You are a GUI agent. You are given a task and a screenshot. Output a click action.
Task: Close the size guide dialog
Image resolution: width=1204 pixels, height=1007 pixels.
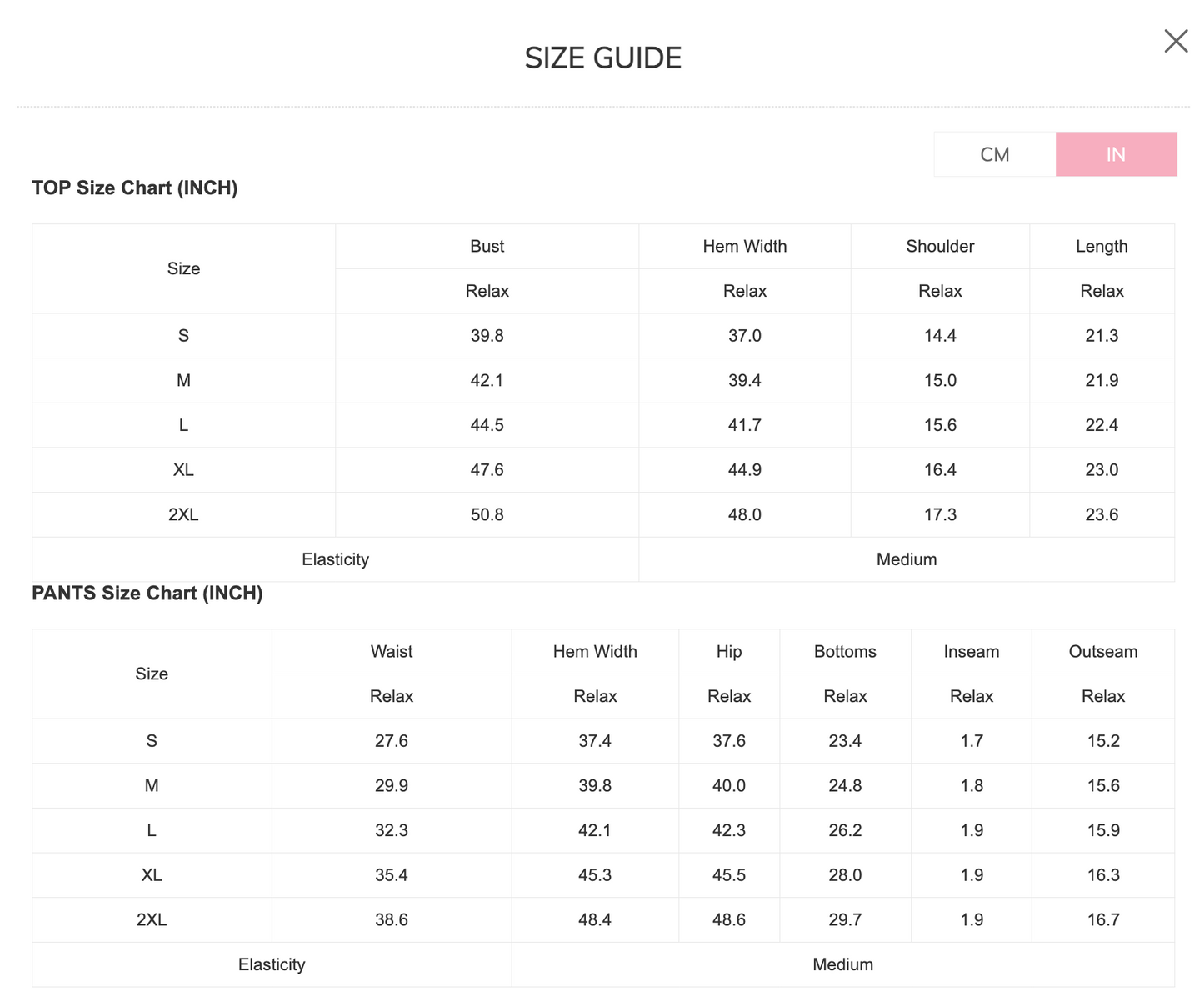[1176, 41]
